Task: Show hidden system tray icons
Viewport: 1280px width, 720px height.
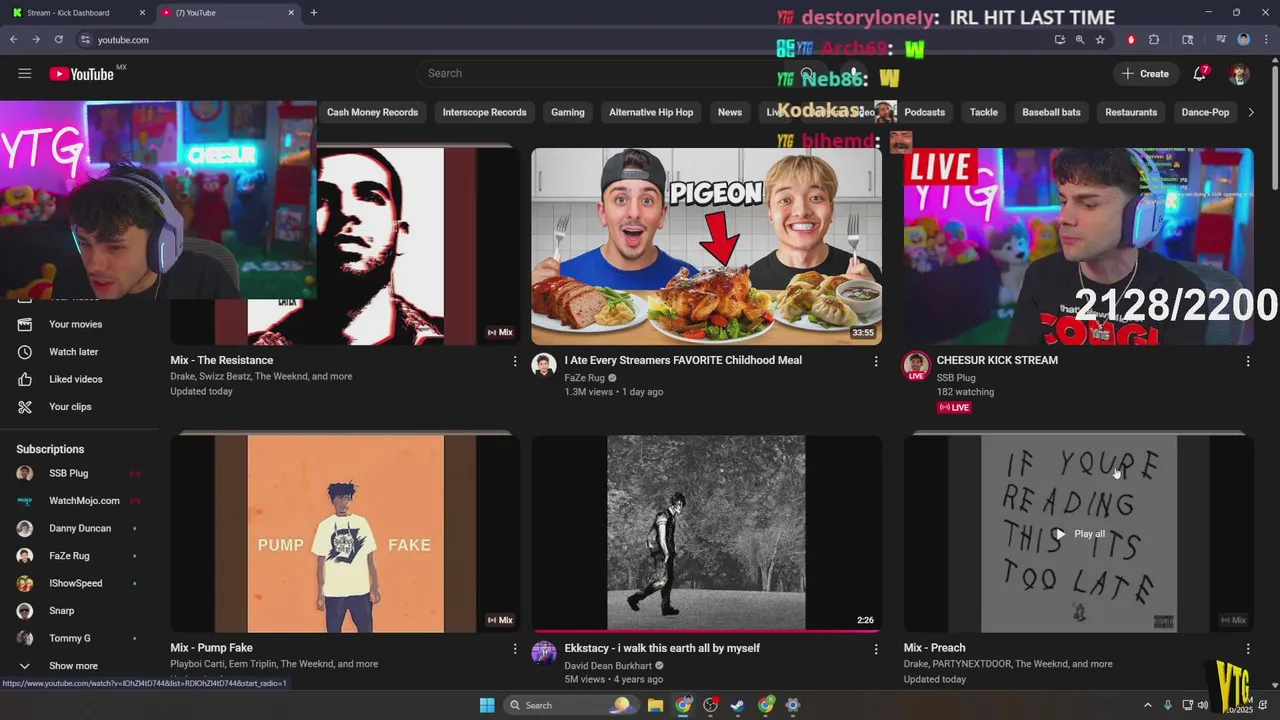Action: pos(1147,705)
